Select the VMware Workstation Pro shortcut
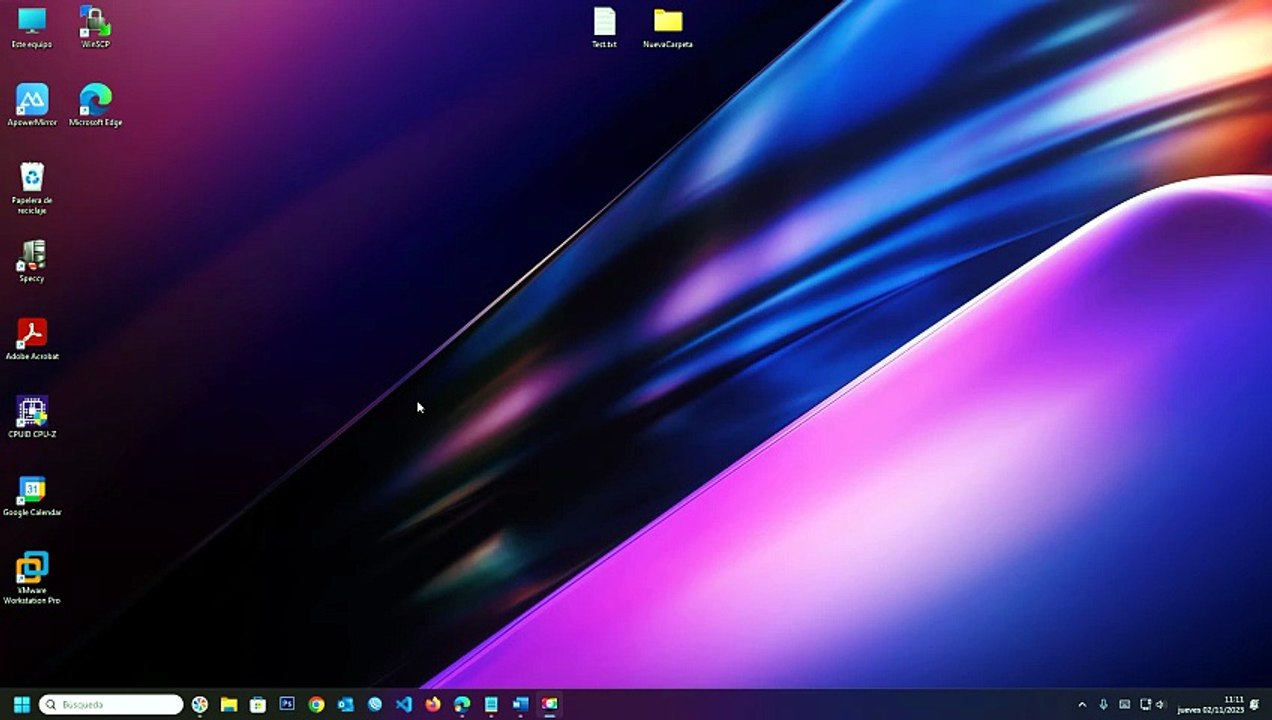This screenshot has height=720, width=1272. point(32,578)
